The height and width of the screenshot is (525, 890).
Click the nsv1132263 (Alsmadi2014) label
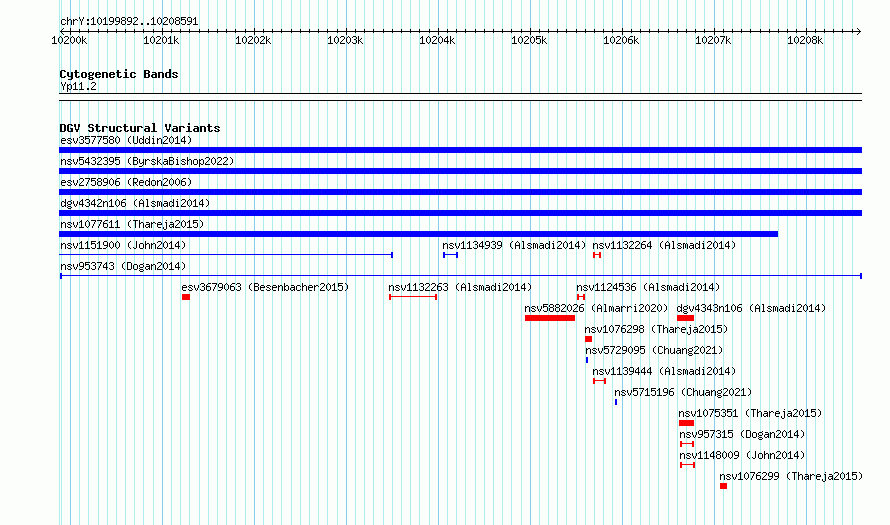click(460, 287)
